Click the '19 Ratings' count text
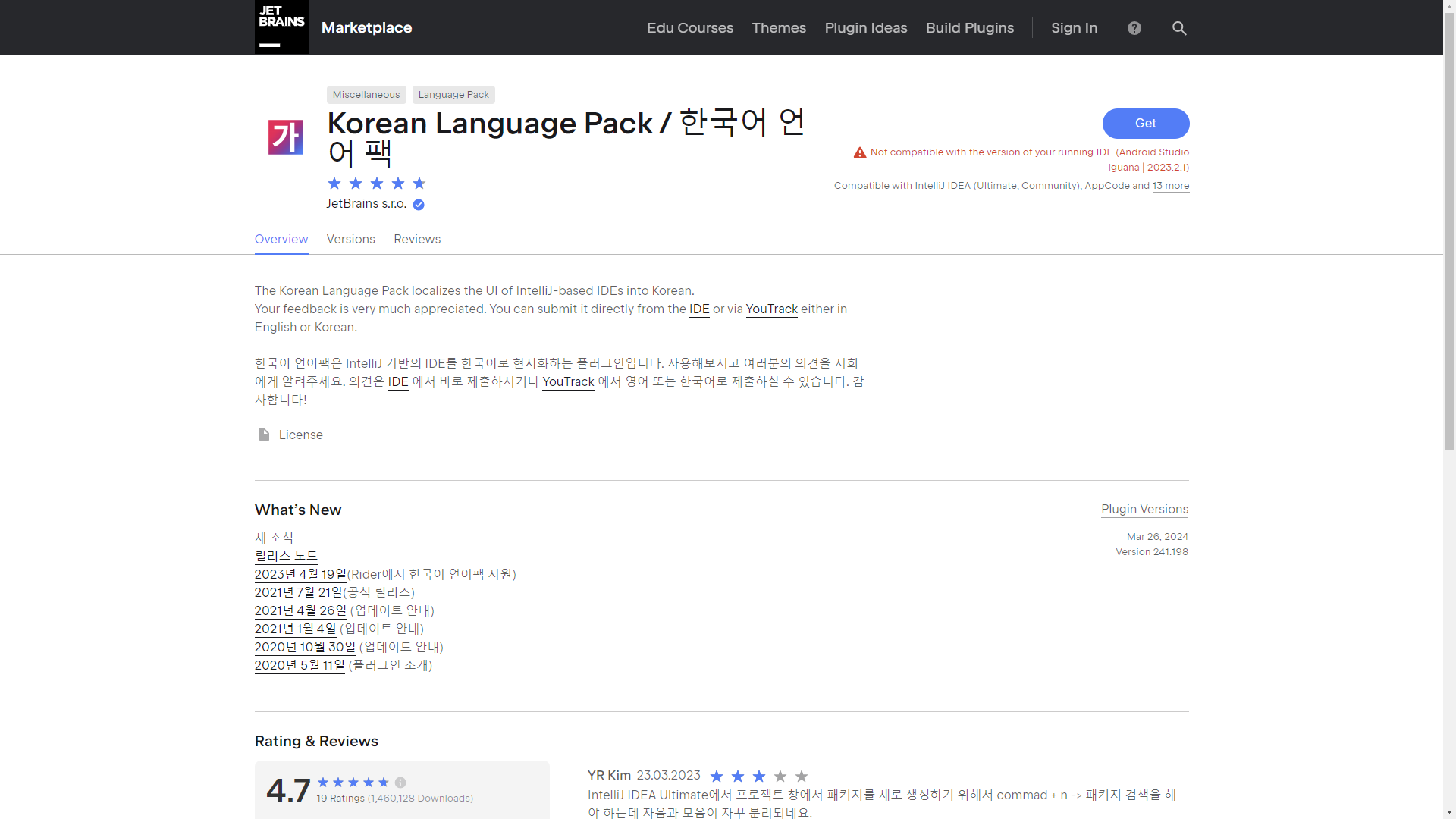Screen dimensions: 1456x819 coord(340,799)
